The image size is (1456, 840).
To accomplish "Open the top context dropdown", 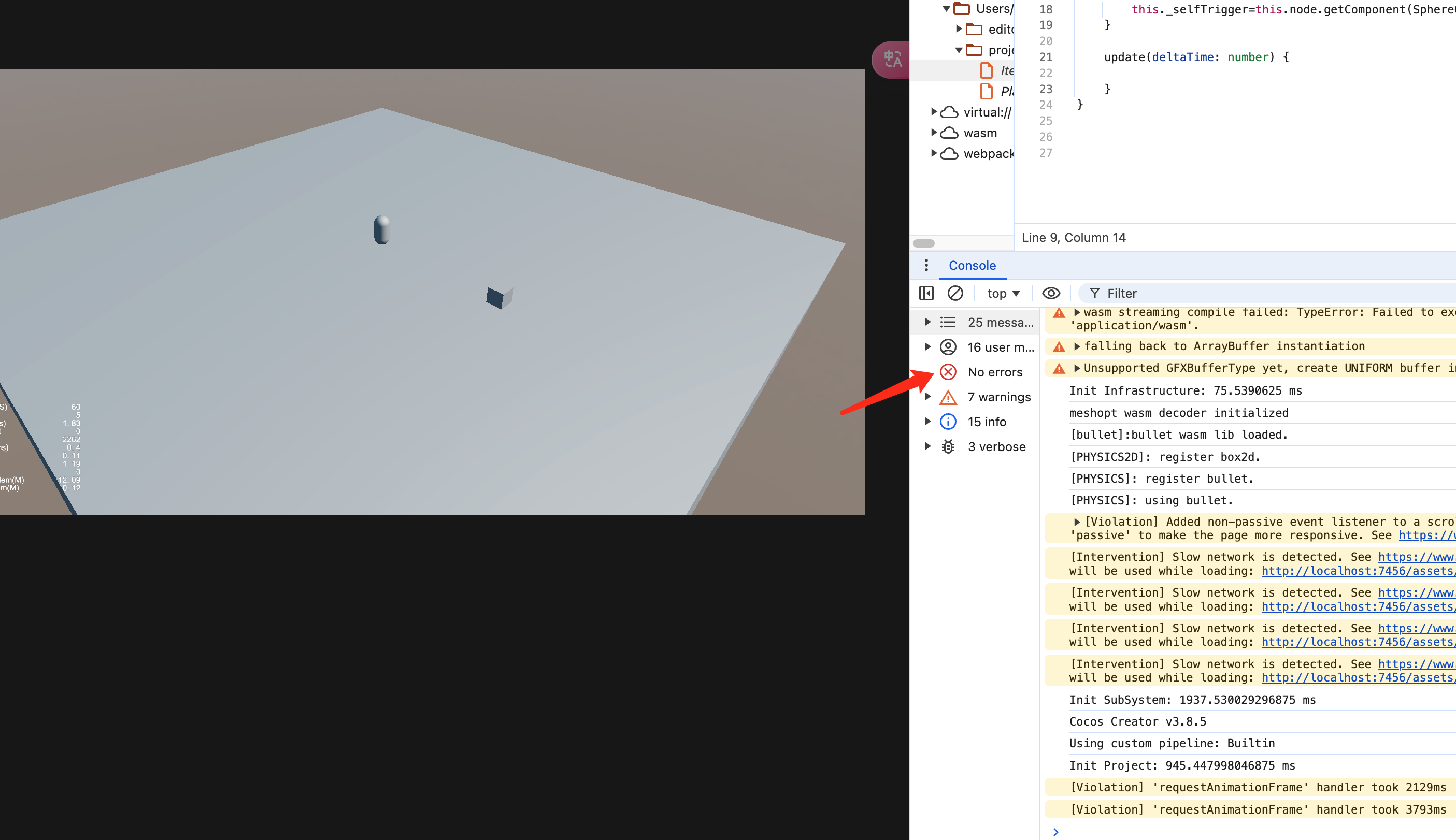I will click(1003, 293).
